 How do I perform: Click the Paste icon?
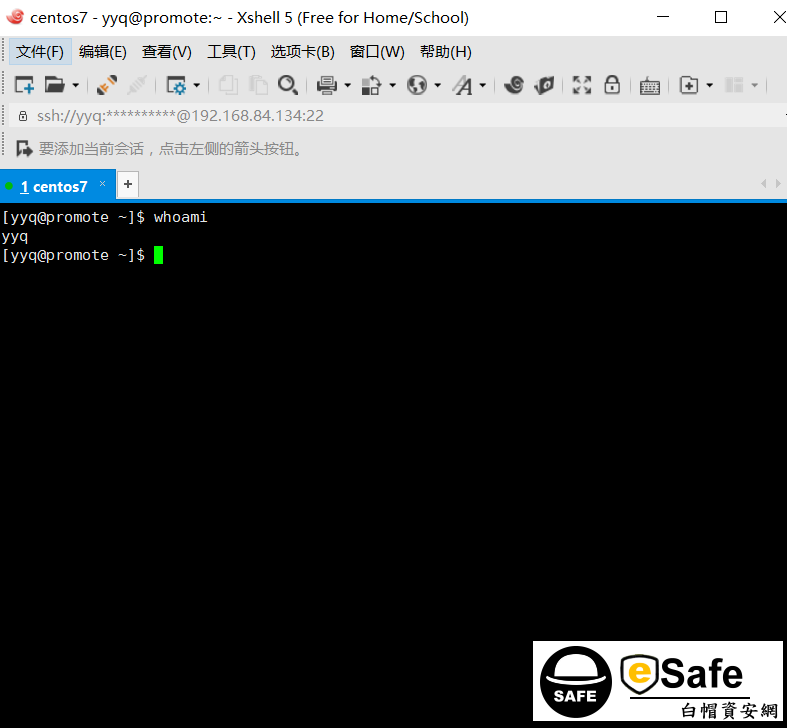coord(258,85)
